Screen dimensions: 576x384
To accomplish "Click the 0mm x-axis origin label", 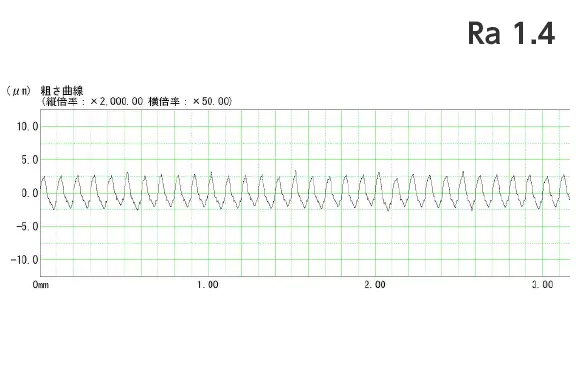I will pos(40,285).
